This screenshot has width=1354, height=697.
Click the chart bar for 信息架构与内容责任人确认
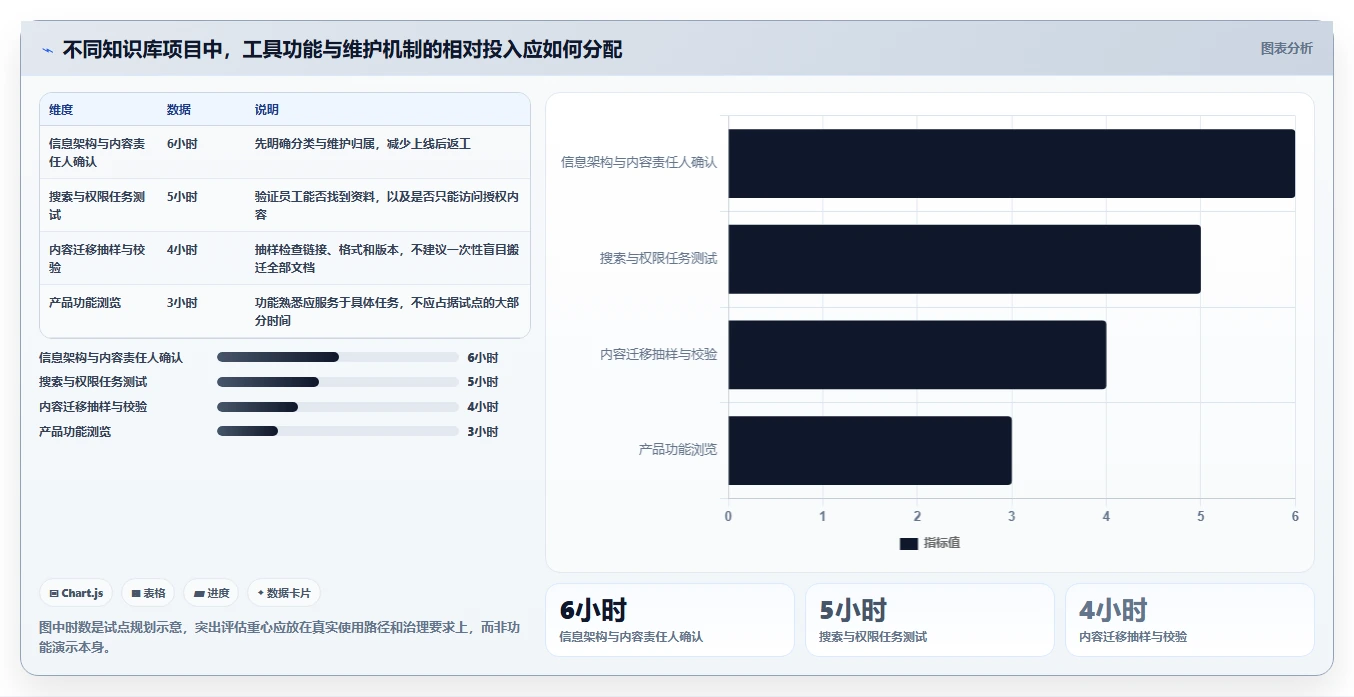(1011, 163)
